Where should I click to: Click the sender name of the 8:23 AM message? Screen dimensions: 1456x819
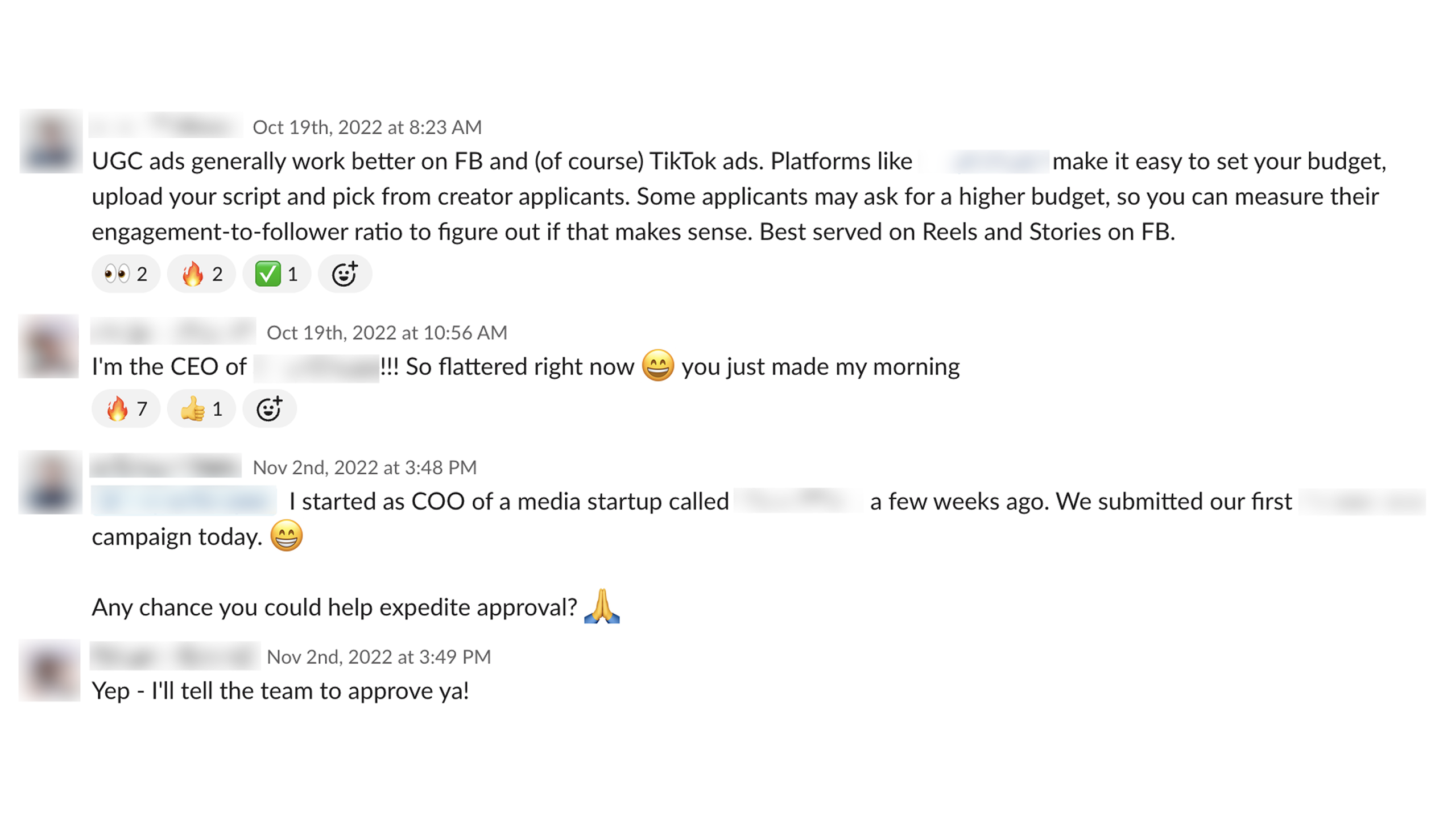click(166, 126)
